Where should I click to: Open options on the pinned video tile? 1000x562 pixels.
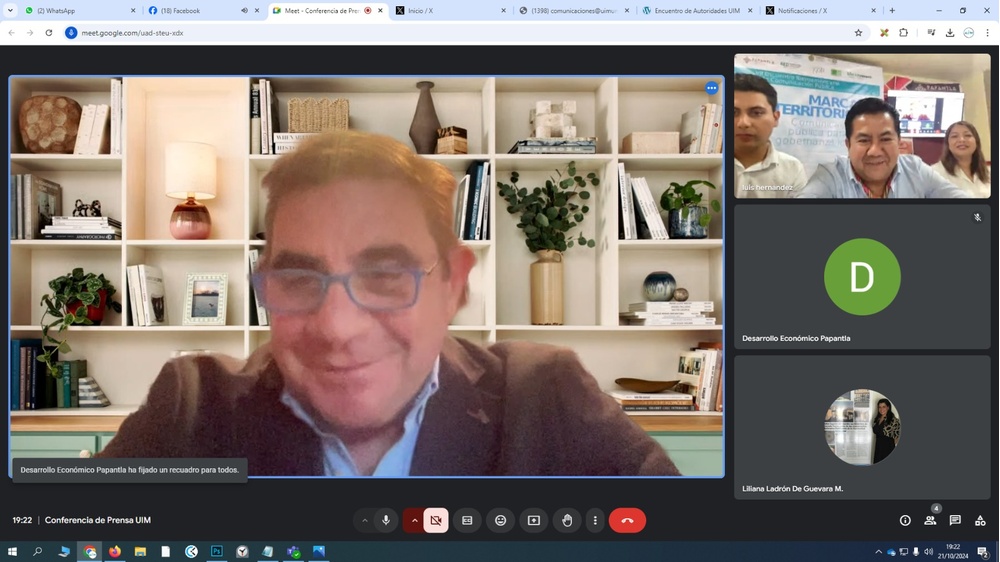(711, 88)
